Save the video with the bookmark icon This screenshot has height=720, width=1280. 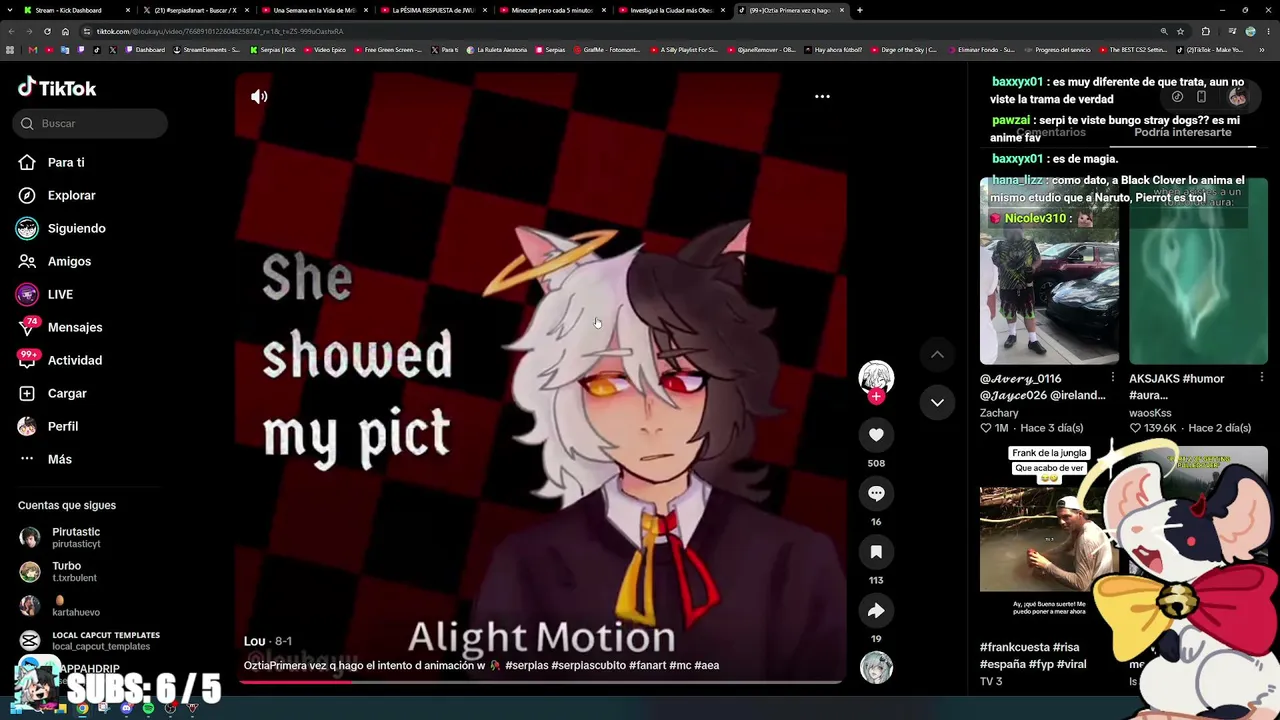[876, 552]
